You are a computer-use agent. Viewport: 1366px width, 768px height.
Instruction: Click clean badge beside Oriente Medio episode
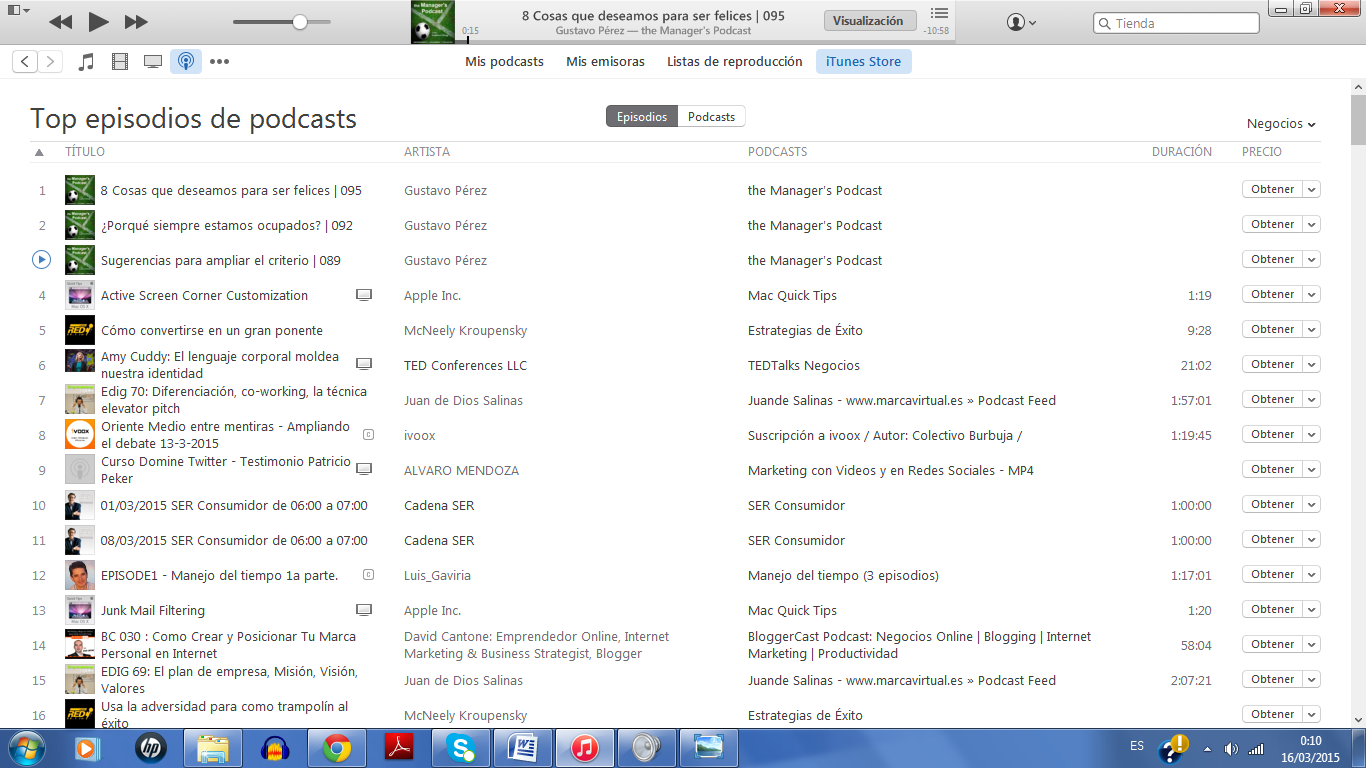coord(368,434)
